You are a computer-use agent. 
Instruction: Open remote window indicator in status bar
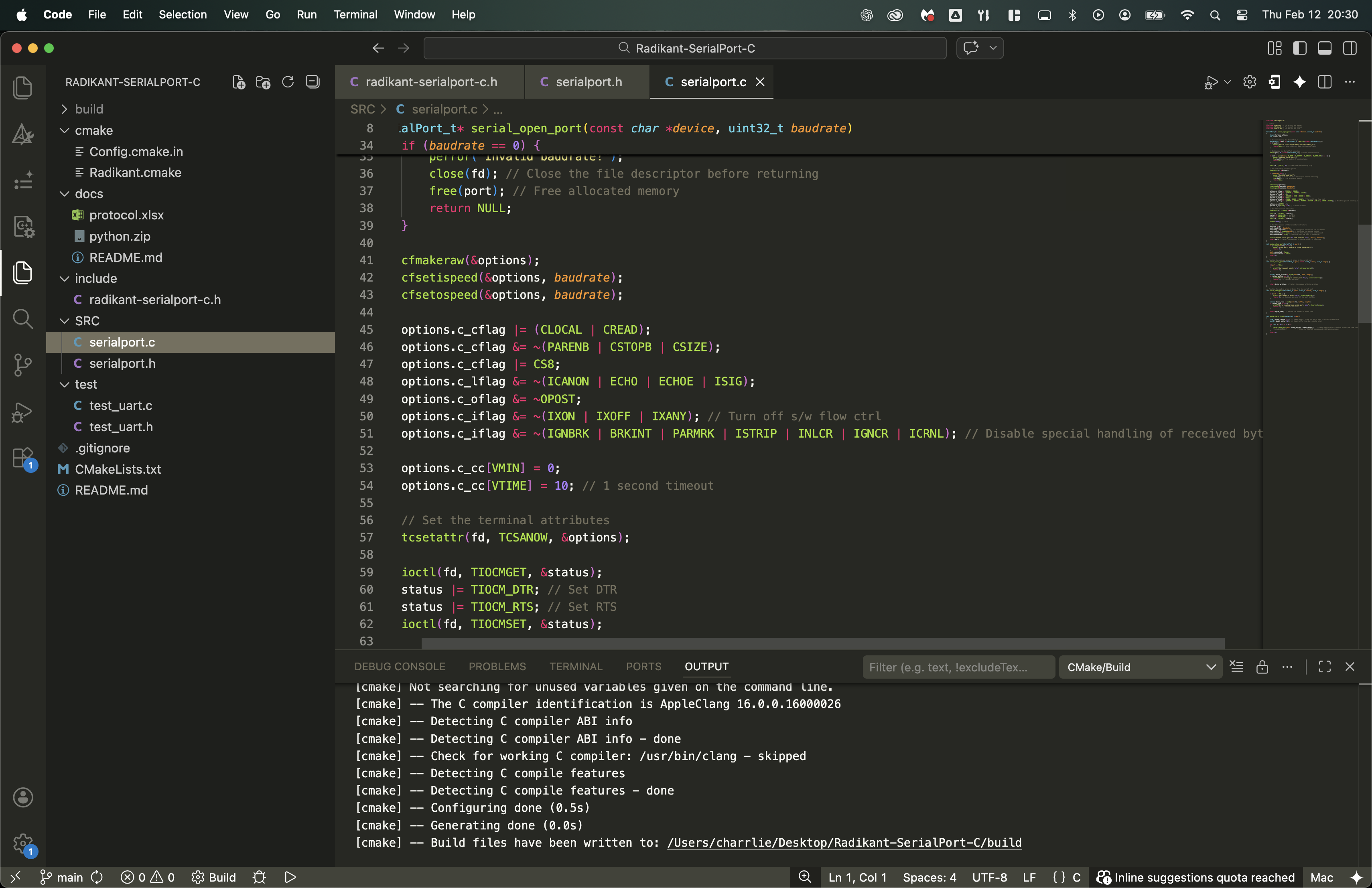pos(16,877)
